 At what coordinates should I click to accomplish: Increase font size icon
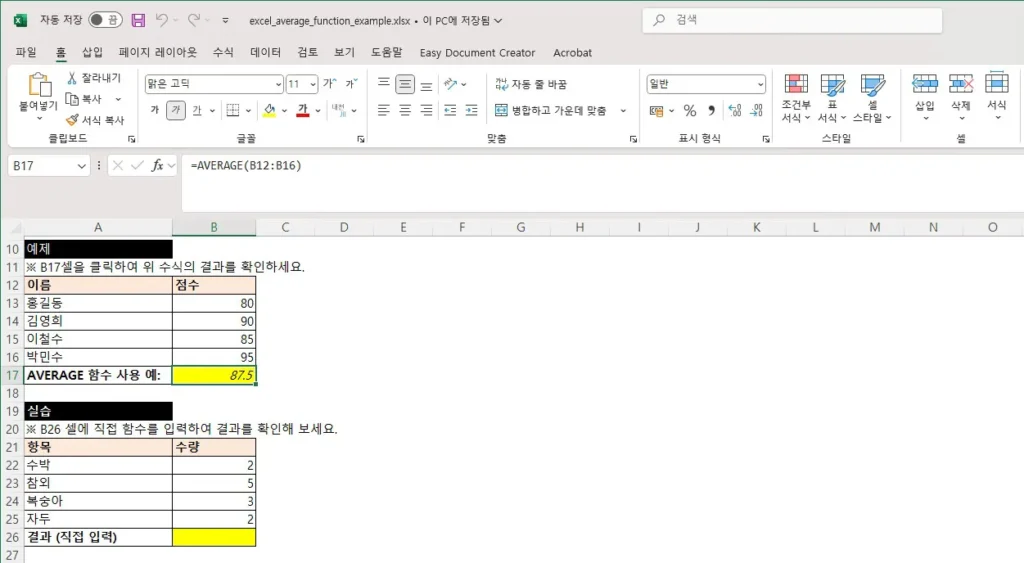tap(330, 84)
